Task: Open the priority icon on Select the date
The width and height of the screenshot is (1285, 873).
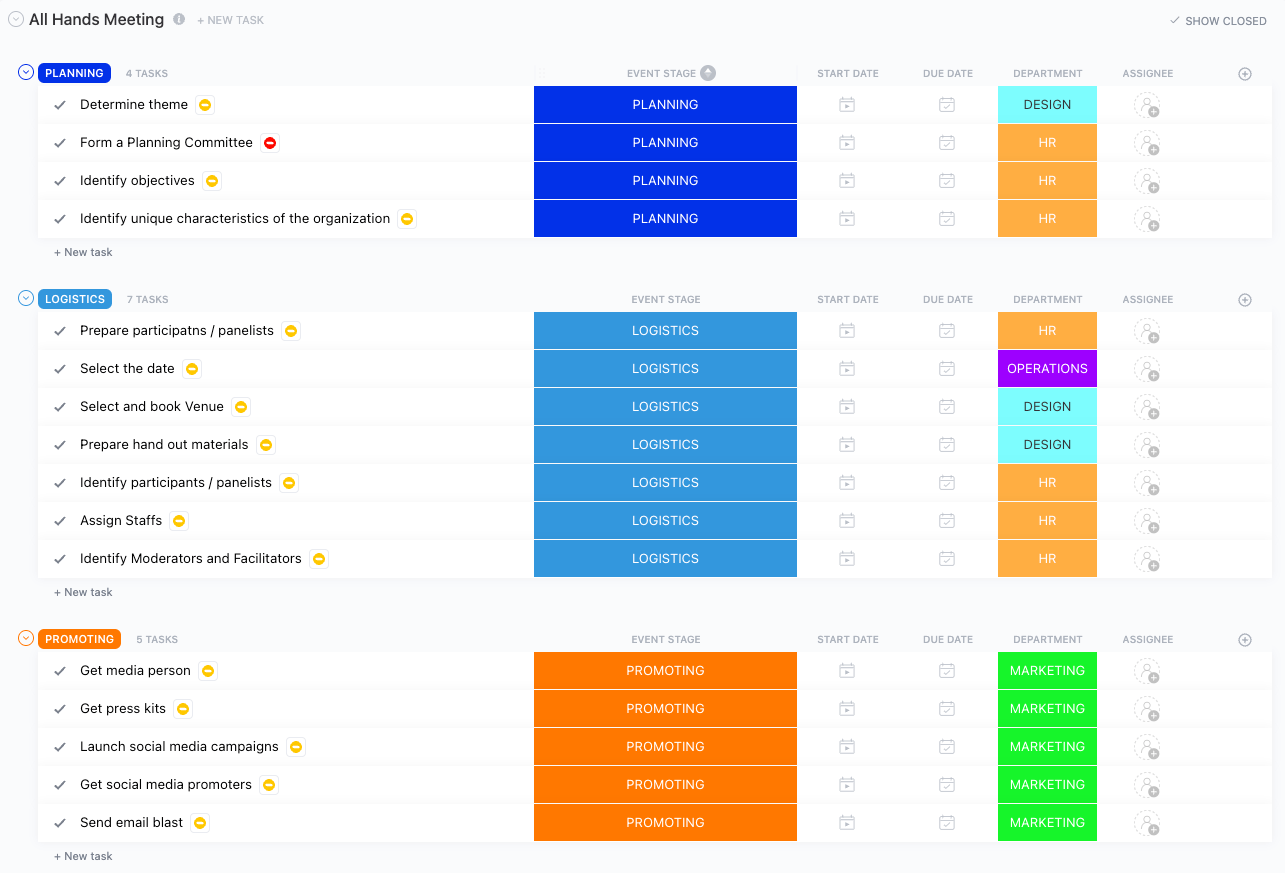Action: [x=191, y=368]
